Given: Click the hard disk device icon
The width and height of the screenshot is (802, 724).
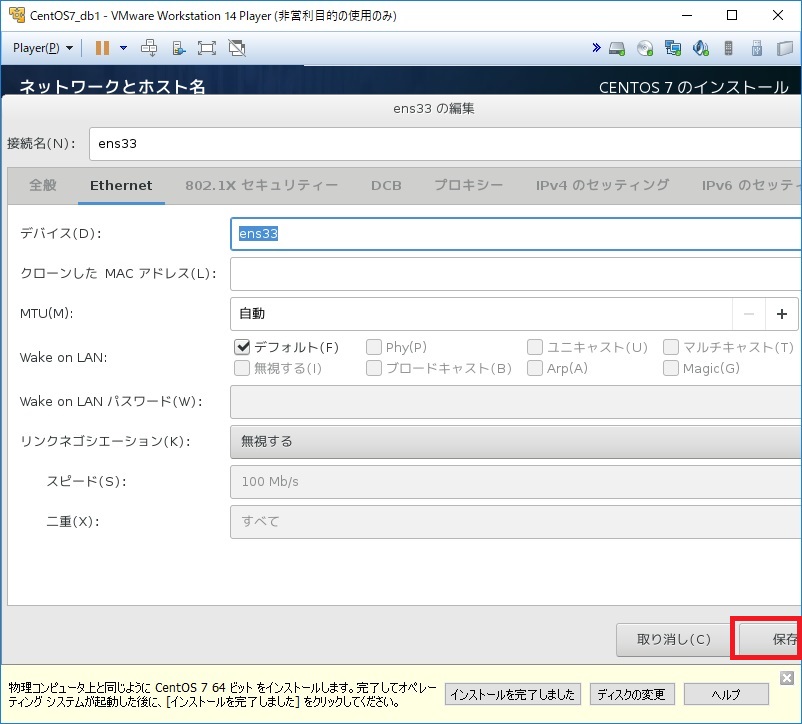Looking at the screenshot, I should (x=617, y=49).
